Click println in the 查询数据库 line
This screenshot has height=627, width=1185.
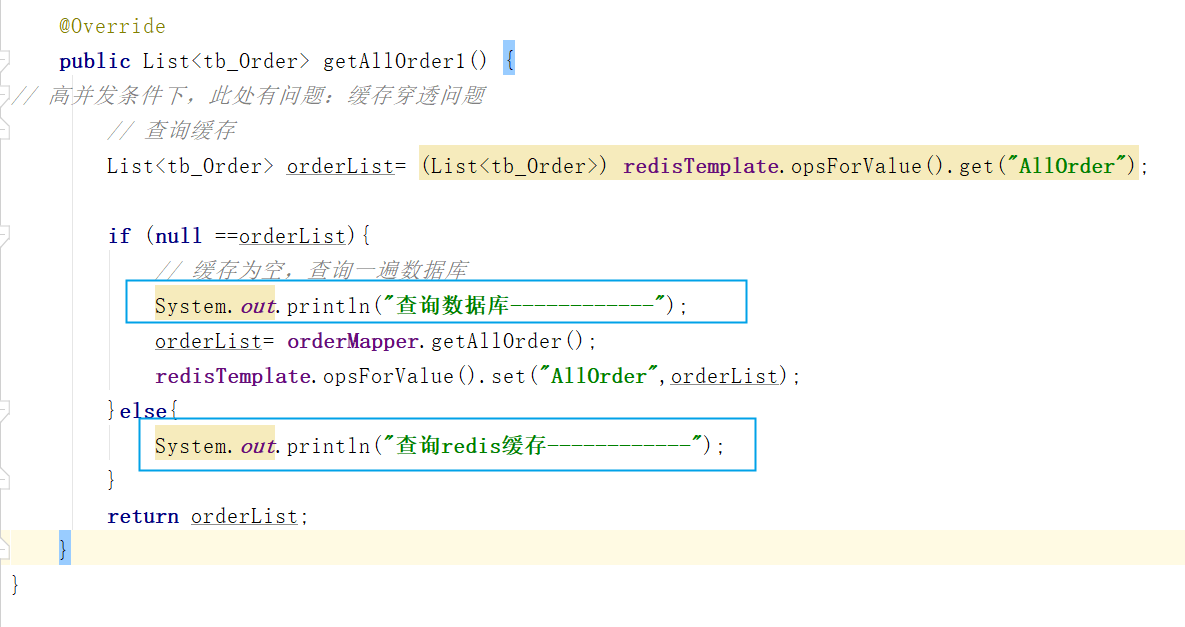(328, 306)
